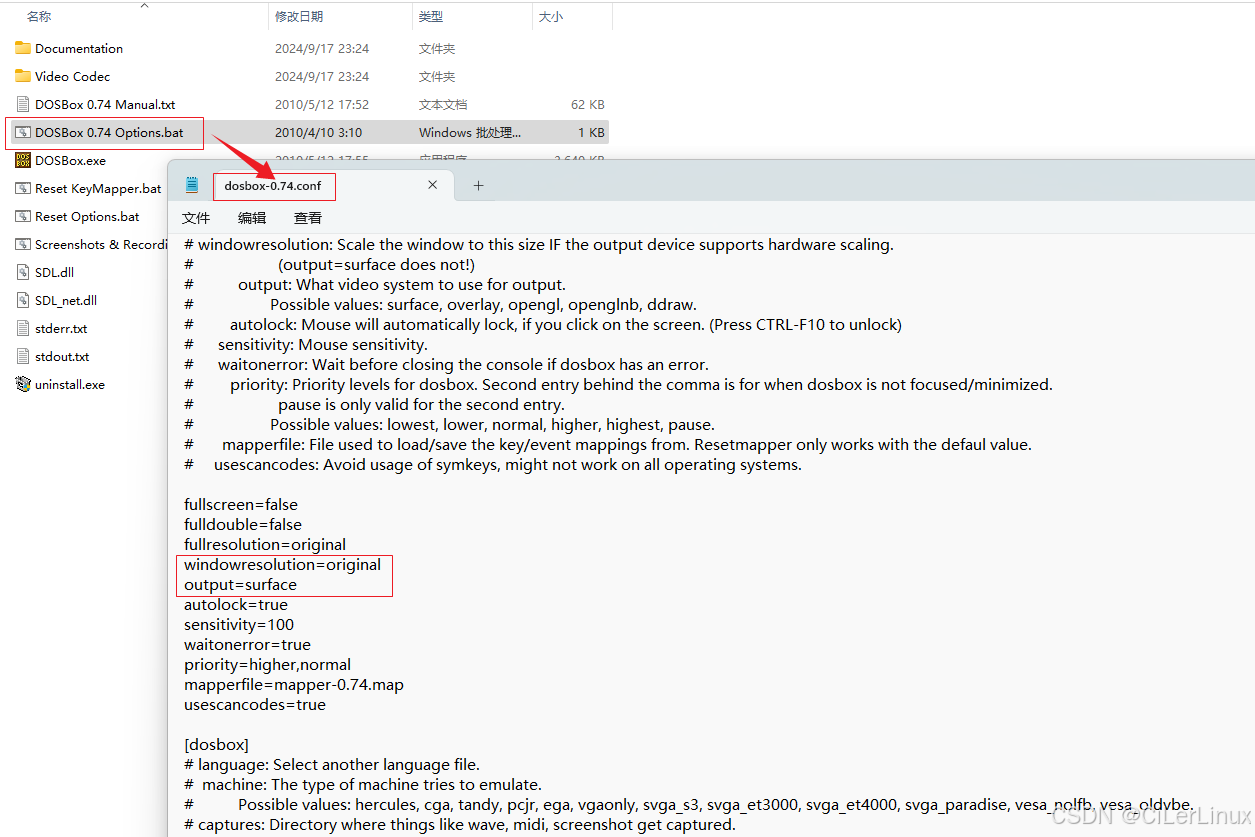
Task: Open the 文件 menu in Notepad
Action: 196,218
